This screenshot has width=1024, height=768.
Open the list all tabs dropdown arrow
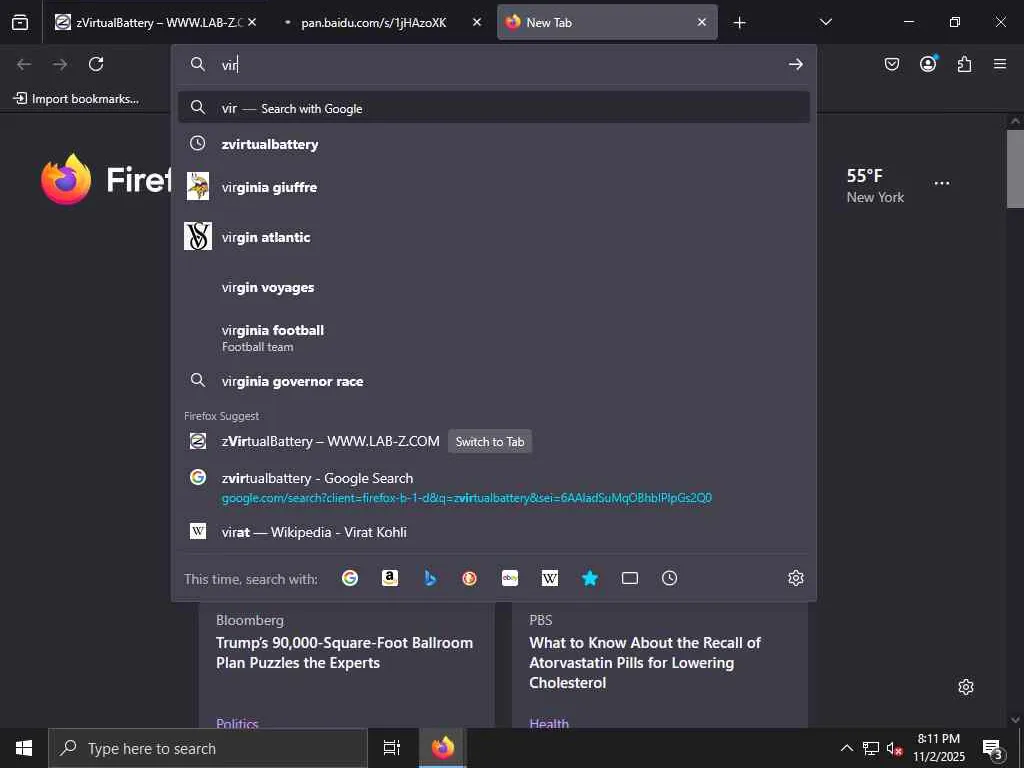[x=826, y=22]
